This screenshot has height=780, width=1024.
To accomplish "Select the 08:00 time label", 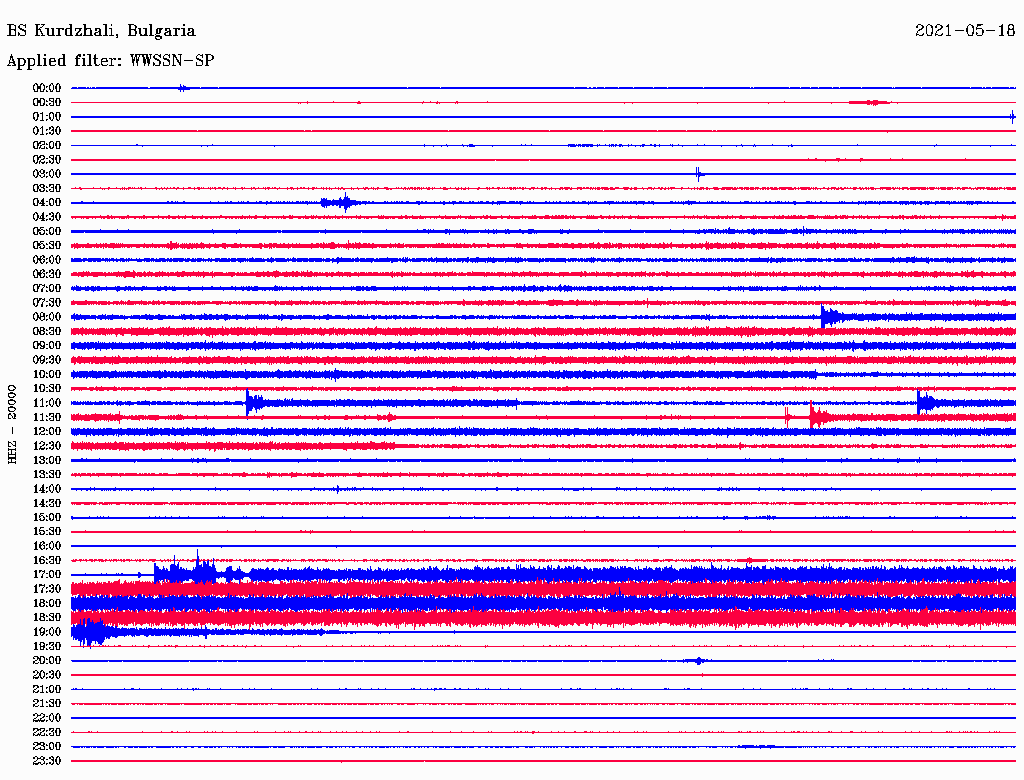I will coord(47,317).
